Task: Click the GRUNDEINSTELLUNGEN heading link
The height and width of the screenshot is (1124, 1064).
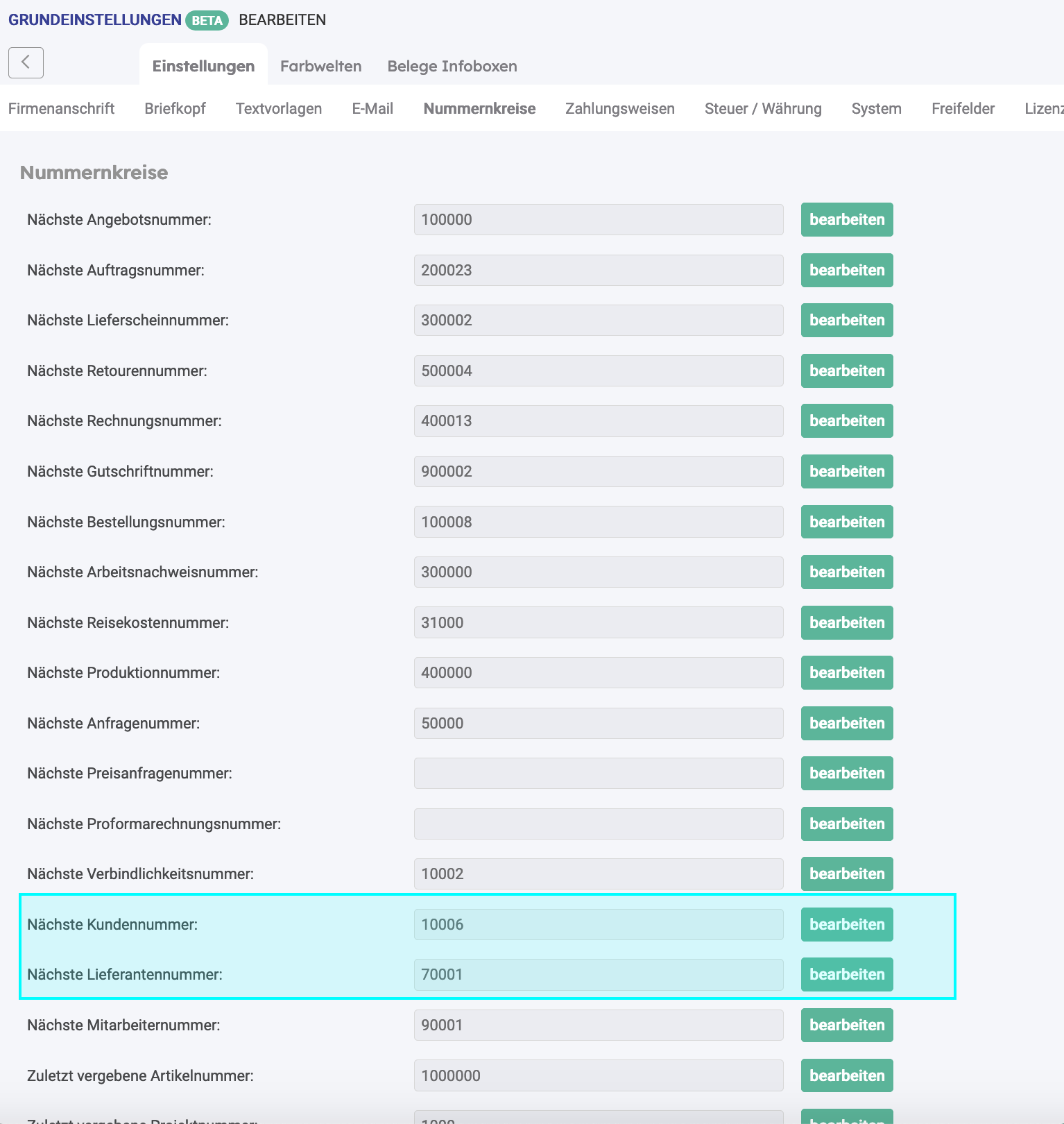Action: [x=94, y=19]
